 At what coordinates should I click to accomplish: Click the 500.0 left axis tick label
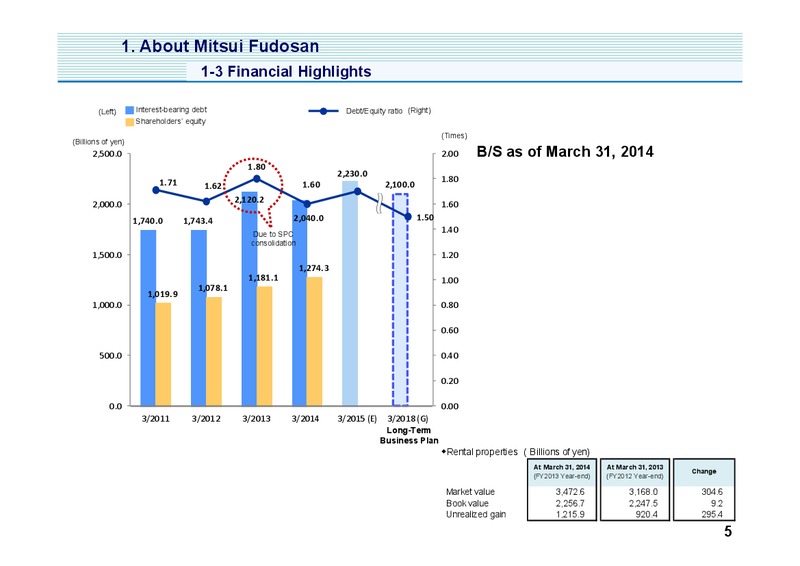coord(111,356)
